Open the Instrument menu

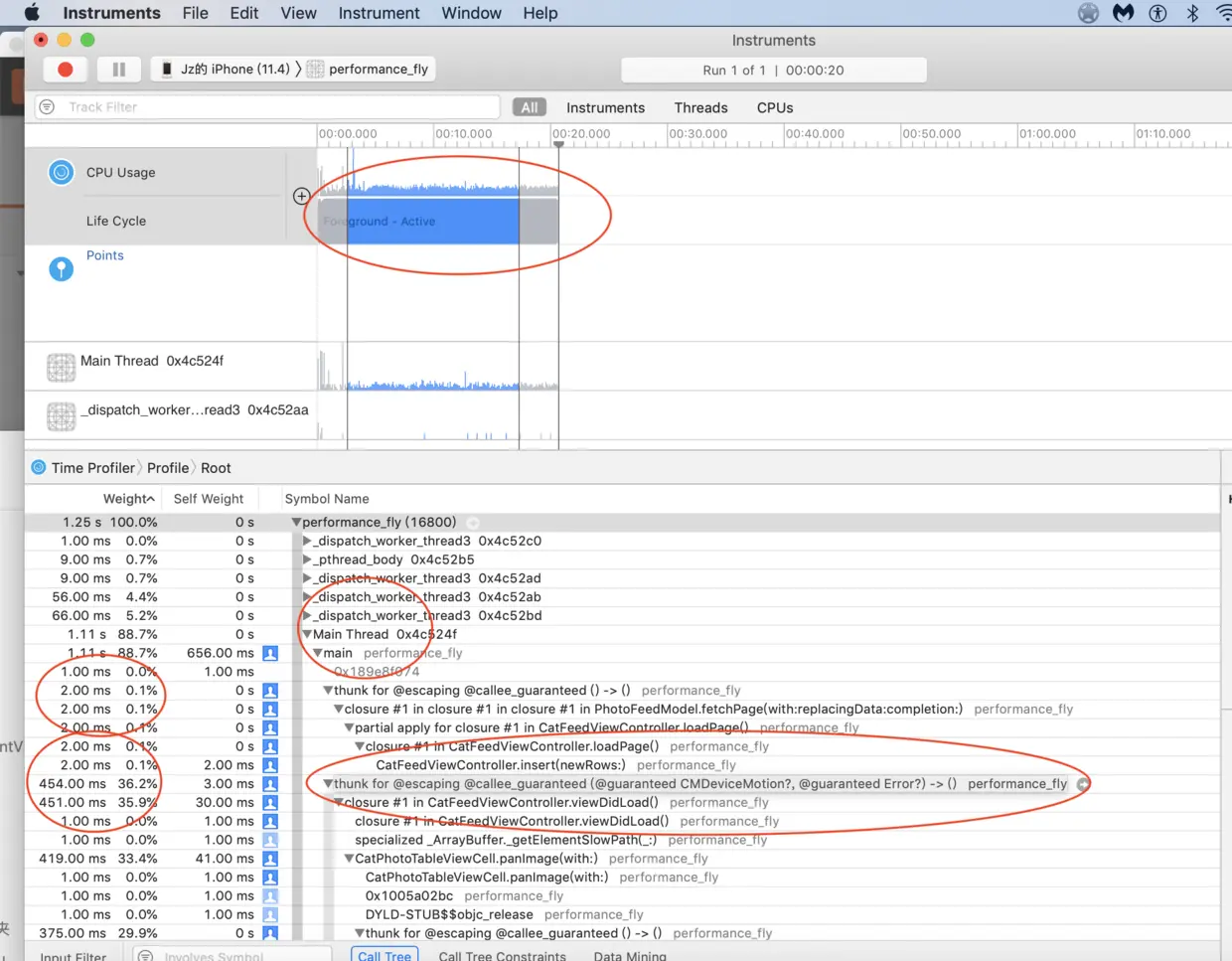pyautogui.click(x=379, y=13)
